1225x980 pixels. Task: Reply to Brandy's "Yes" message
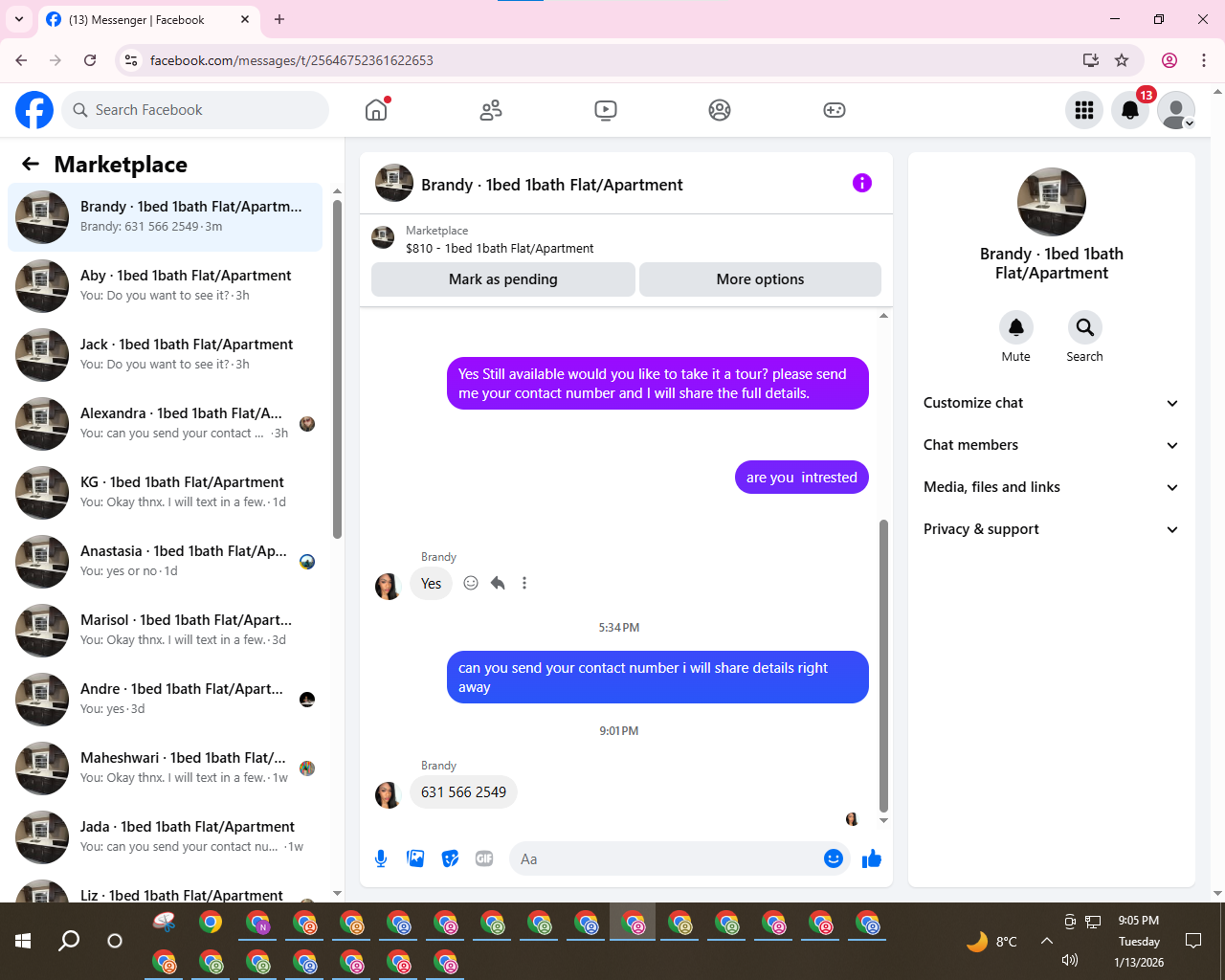pos(498,583)
